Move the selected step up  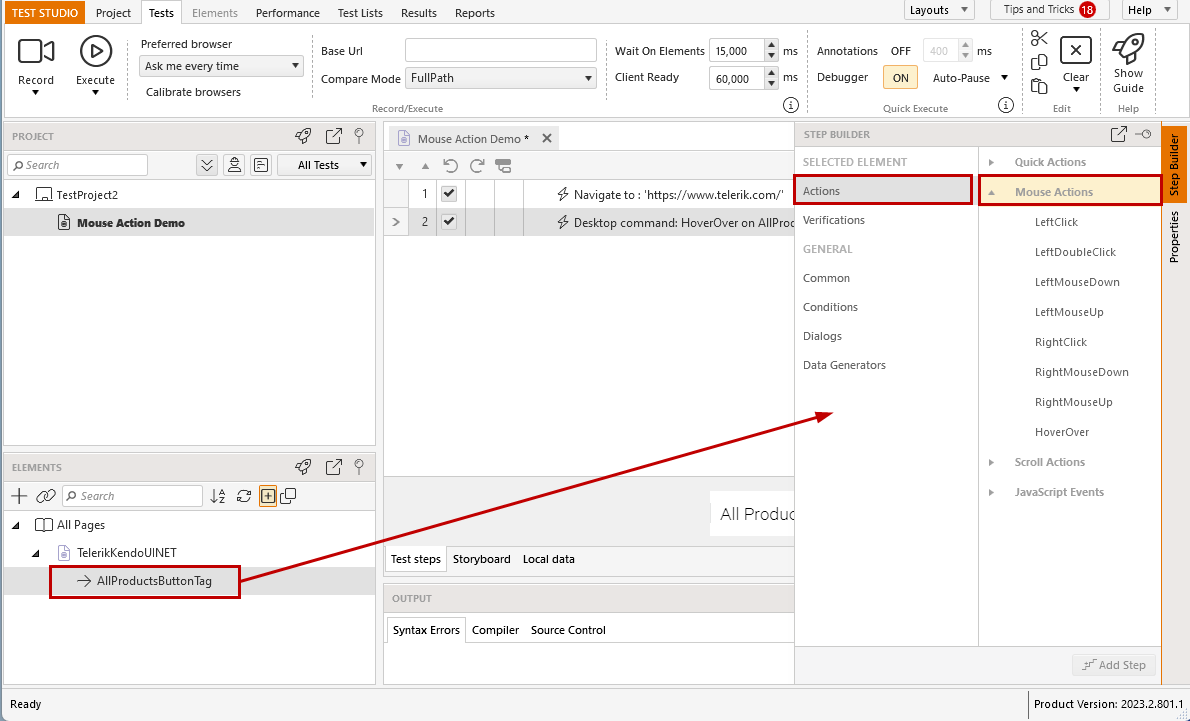click(425, 166)
